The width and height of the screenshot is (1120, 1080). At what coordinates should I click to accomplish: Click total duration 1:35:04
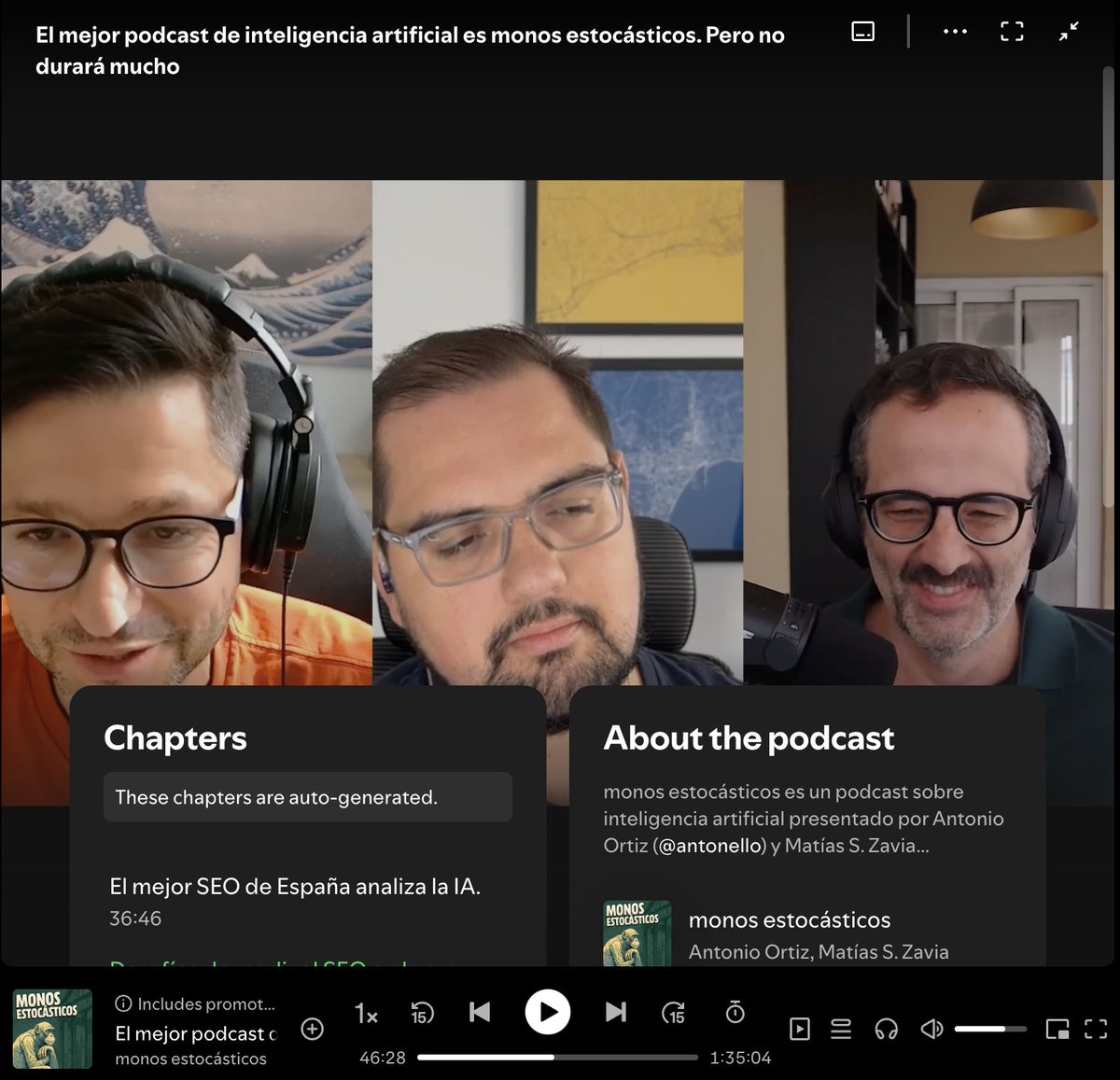click(x=740, y=1058)
